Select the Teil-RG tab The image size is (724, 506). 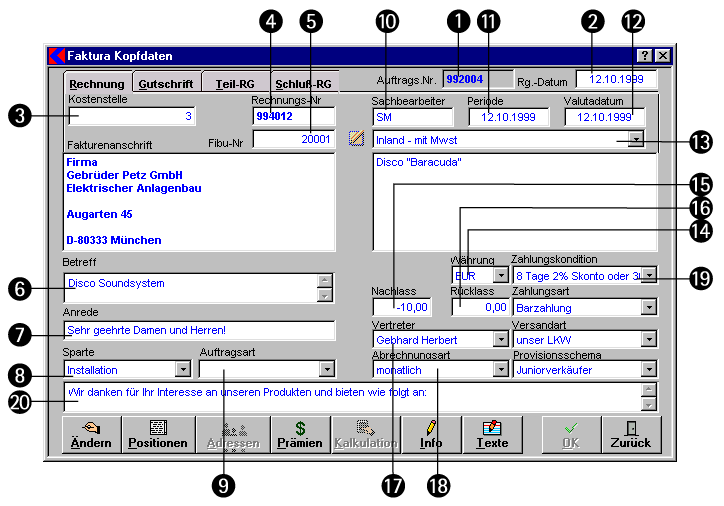[x=234, y=84]
